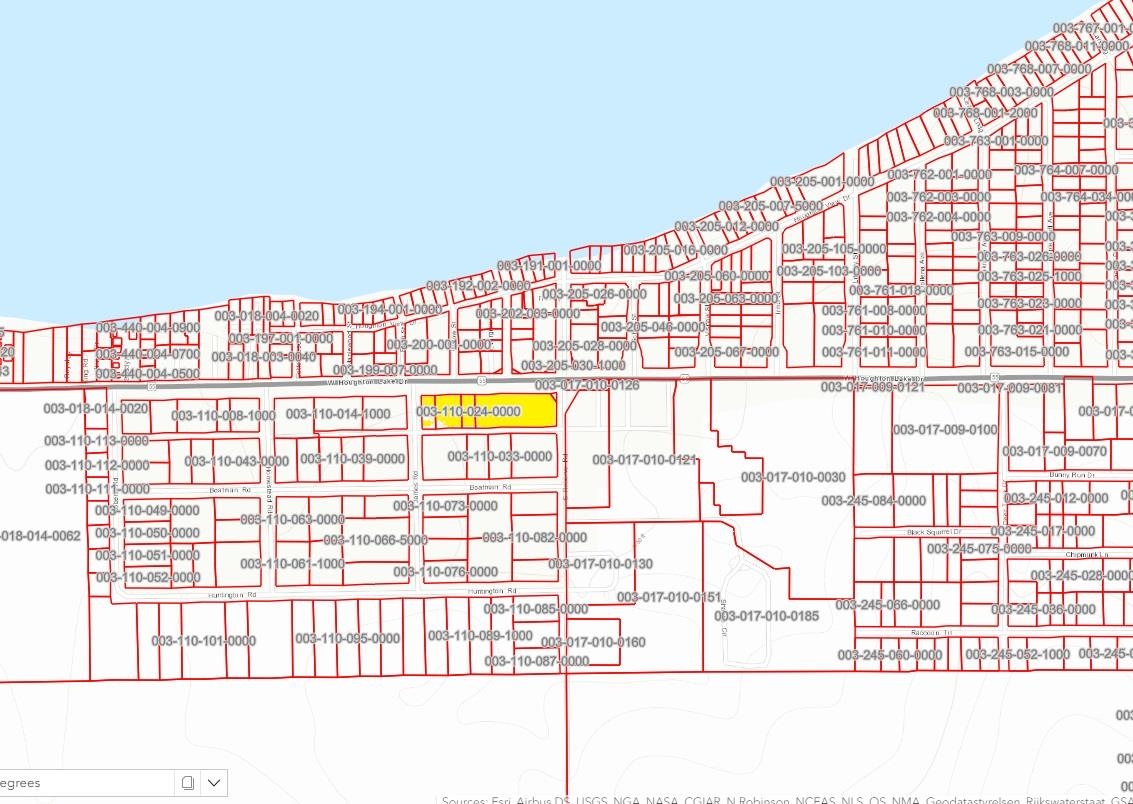
Task: Select parcel 003-110-008-1000
Action: point(223,416)
